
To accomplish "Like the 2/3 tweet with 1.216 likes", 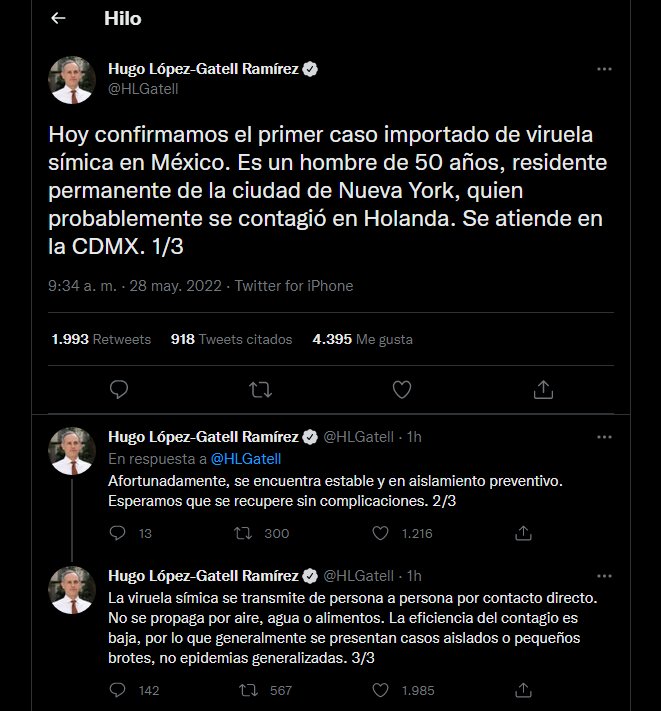I will click(x=380, y=534).
